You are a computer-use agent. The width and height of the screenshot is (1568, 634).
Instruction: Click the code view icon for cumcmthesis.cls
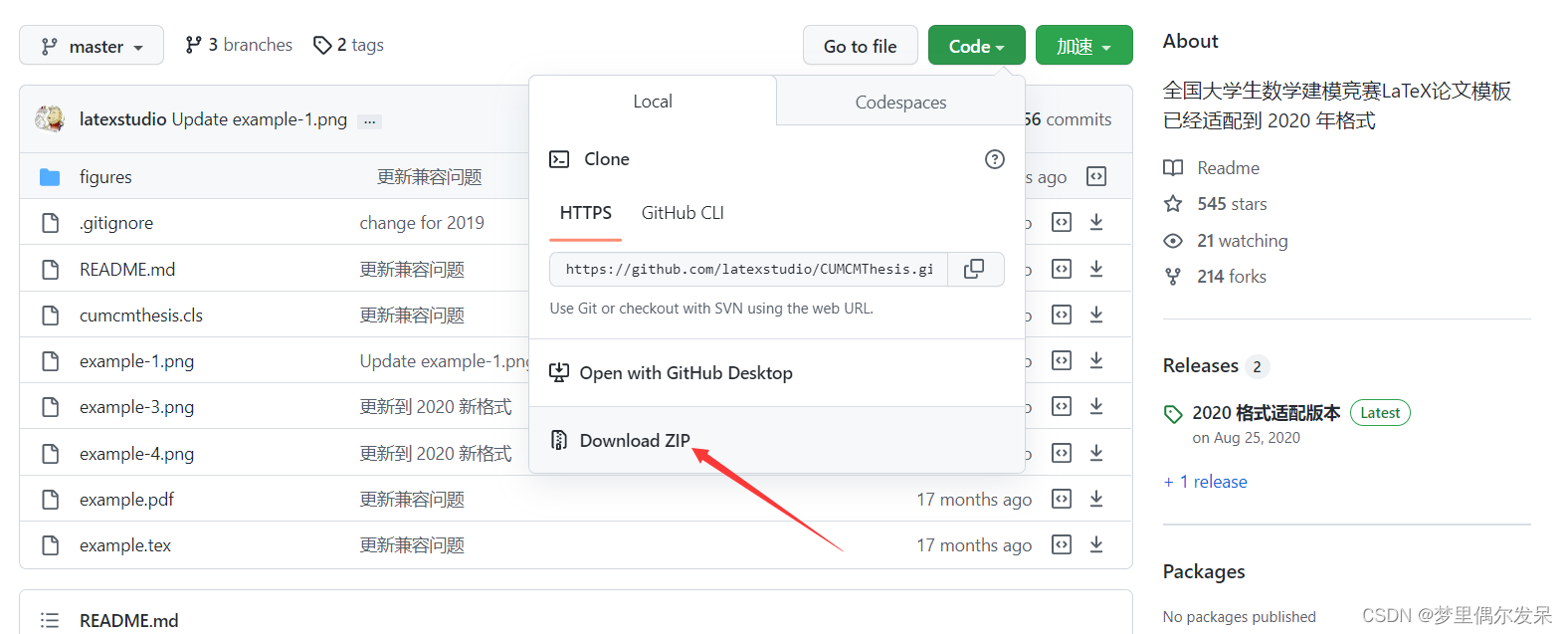pos(1062,315)
